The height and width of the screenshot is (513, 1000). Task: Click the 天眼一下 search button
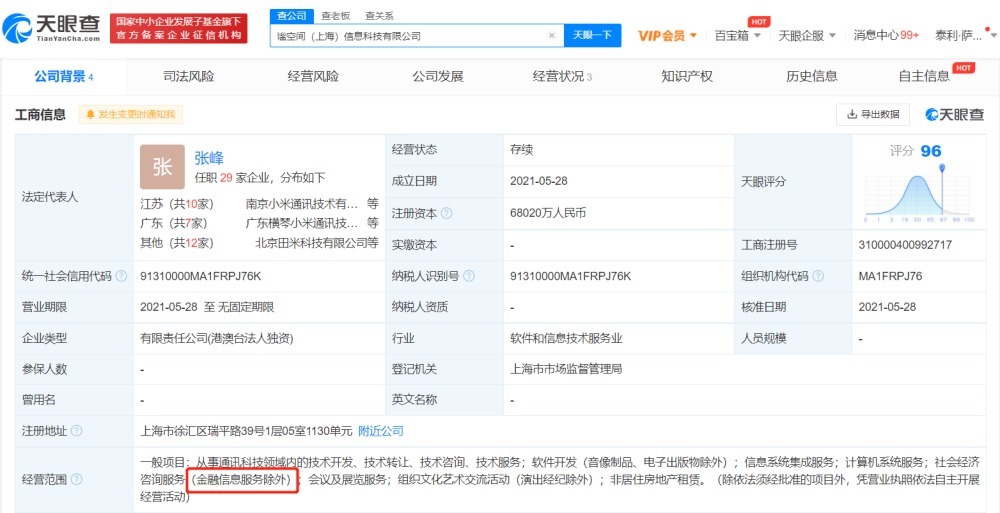[x=592, y=36]
